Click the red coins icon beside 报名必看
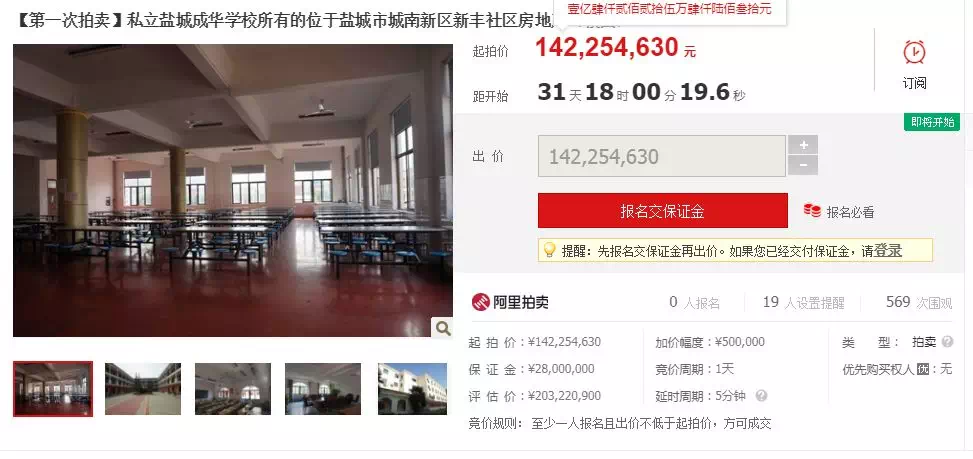Screen dimensions: 973x459 click(812, 211)
